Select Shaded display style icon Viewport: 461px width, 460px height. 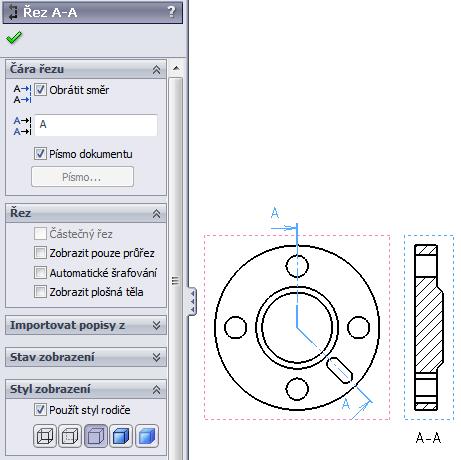147,436
